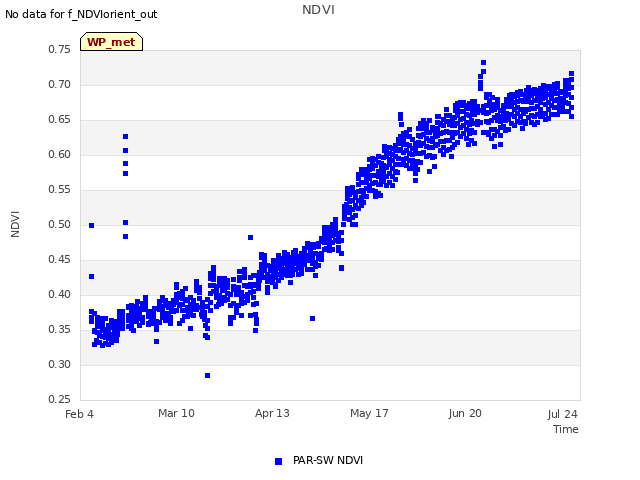
Task: Click the Apr 13 x-axis tick label
Action: point(272,413)
